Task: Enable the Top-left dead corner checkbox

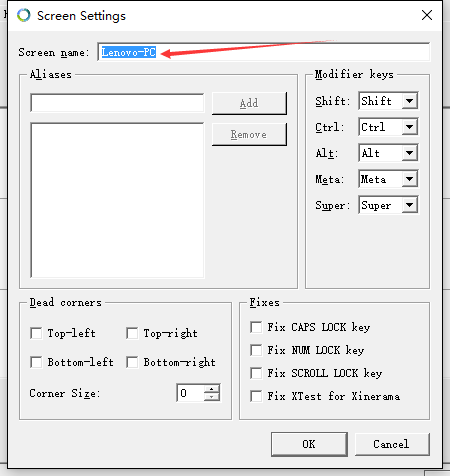Action: pos(36,333)
